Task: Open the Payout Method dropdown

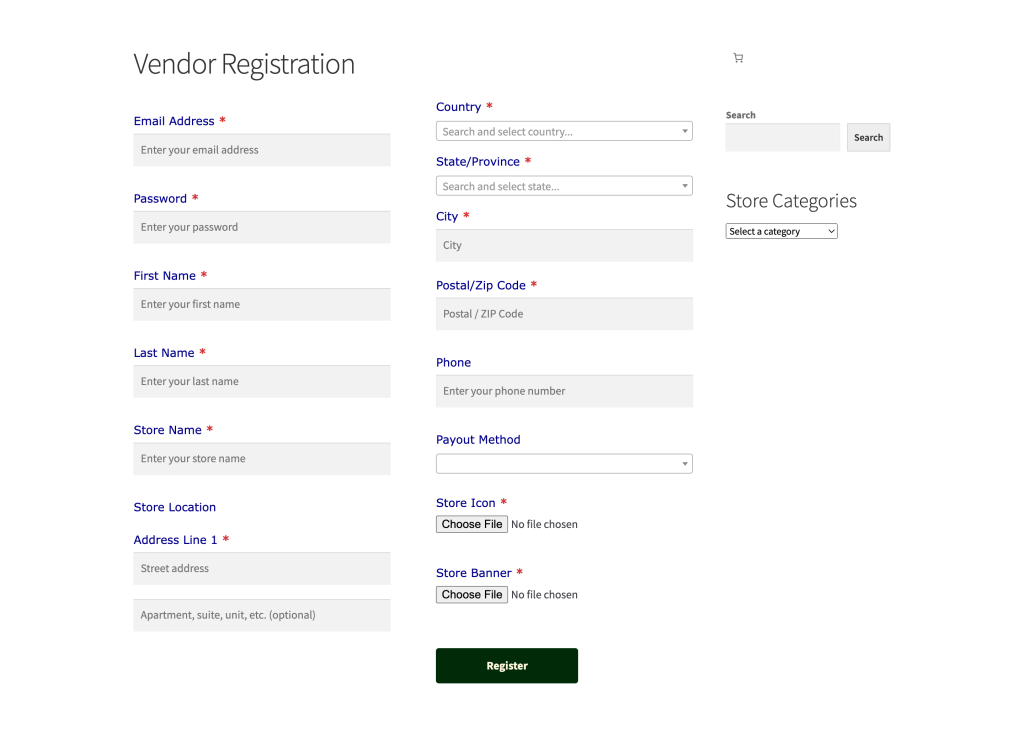Action: click(x=564, y=463)
